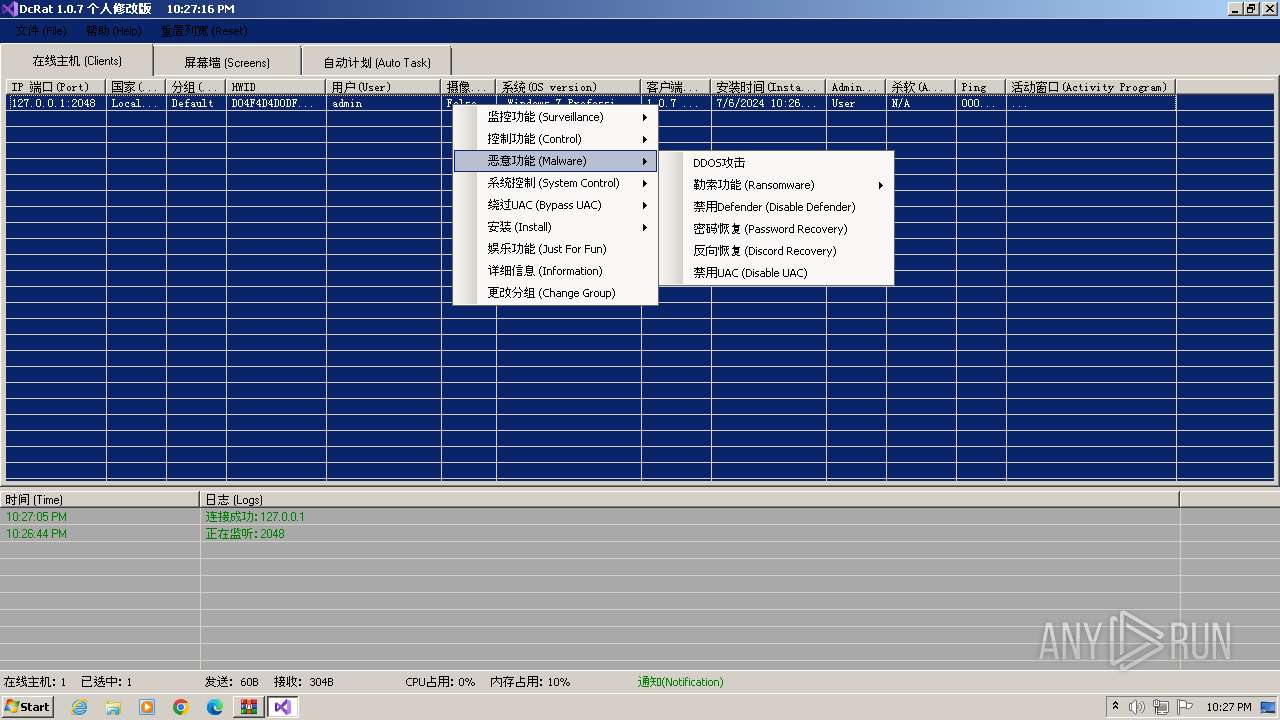Launch Windows Media Player taskbar icon
The image size is (1280, 720).
[147, 707]
